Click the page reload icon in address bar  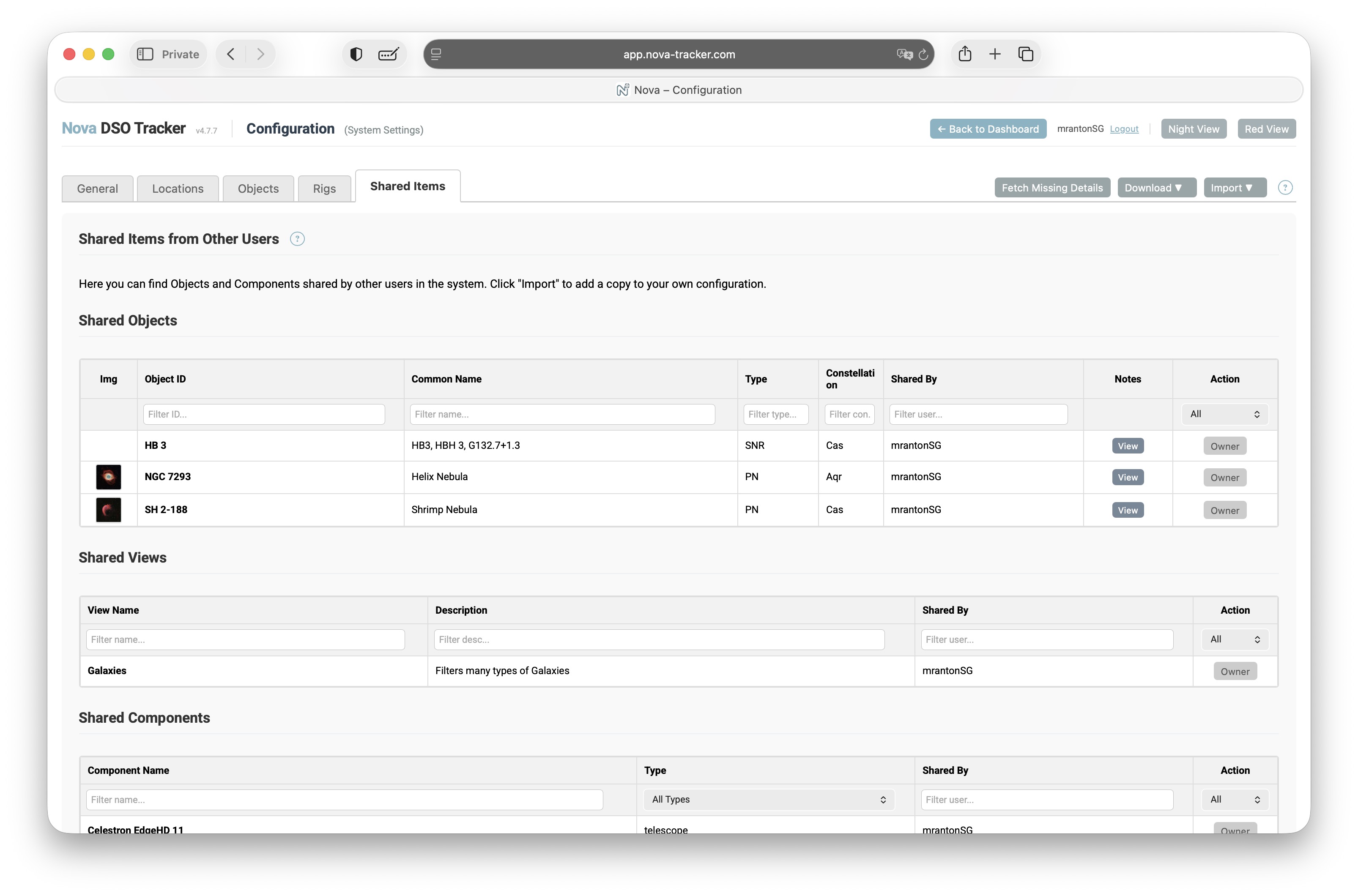923,54
